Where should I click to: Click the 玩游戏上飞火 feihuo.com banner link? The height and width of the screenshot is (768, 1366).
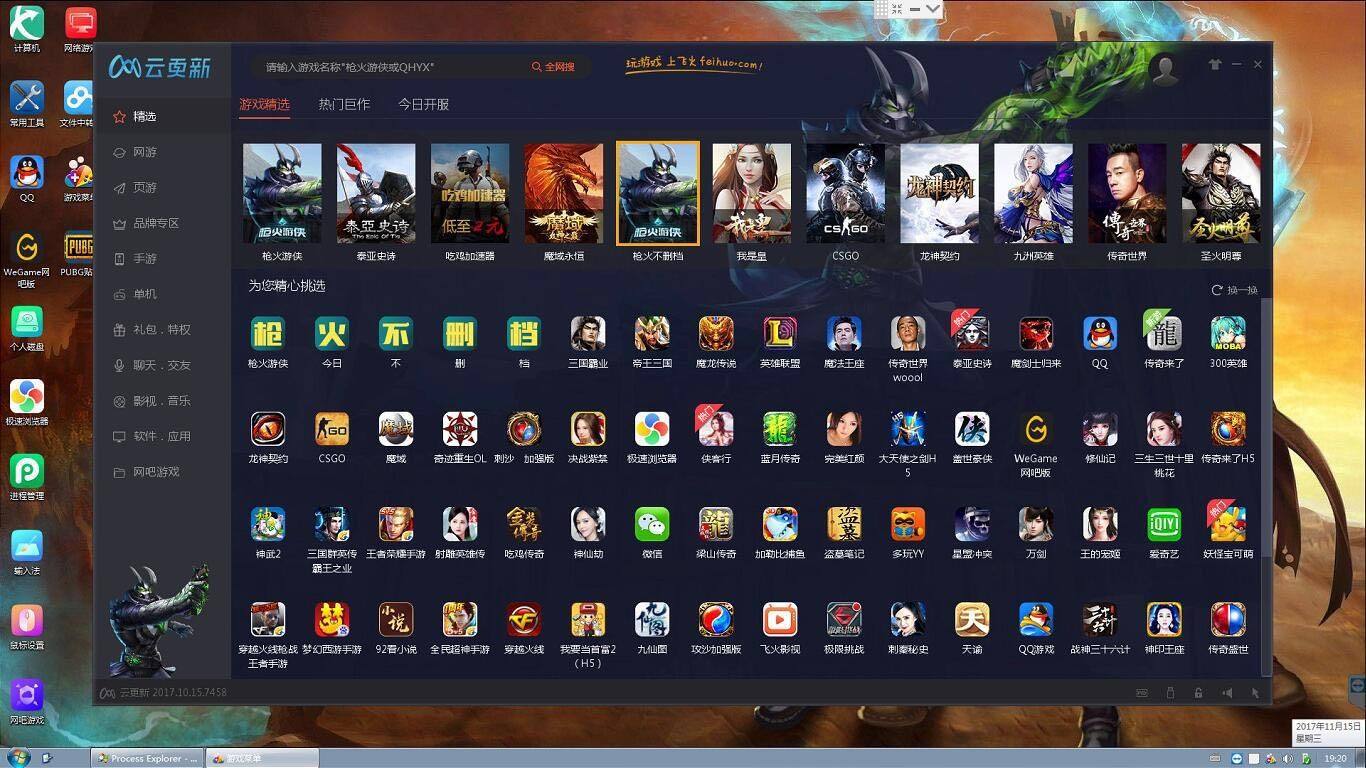tap(693, 64)
